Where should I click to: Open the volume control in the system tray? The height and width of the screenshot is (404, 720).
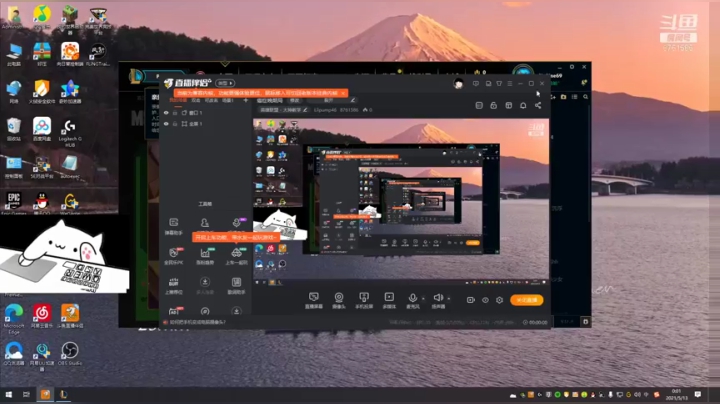[x=637, y=395]
